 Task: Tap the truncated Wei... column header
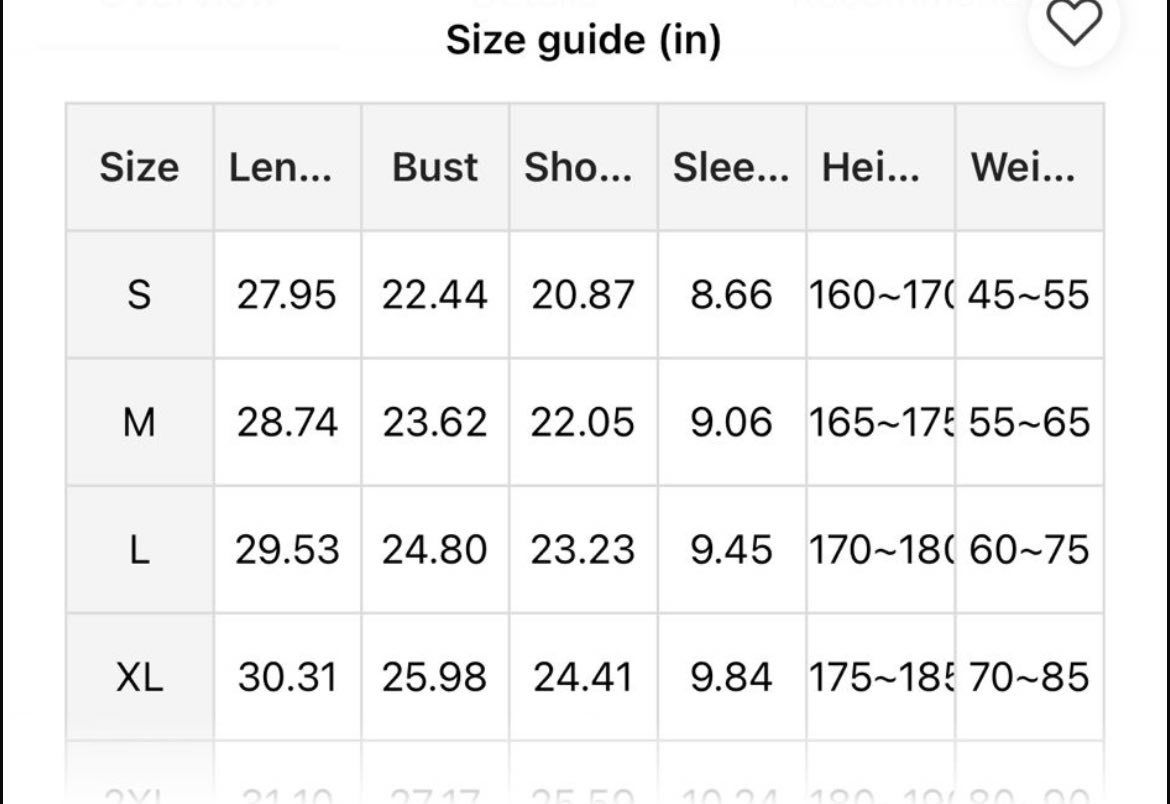coord(1023,167)
